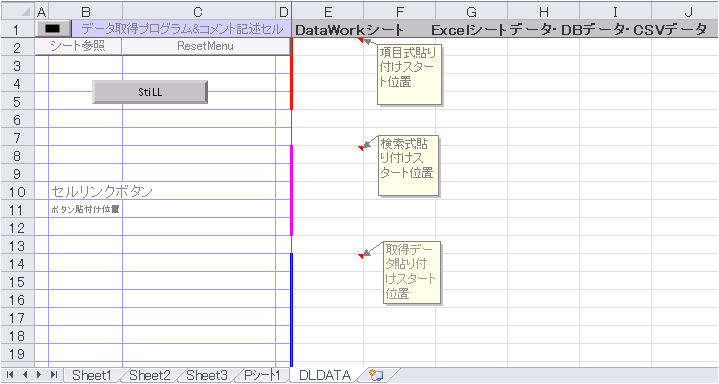Select the column G header

point(471,11)
